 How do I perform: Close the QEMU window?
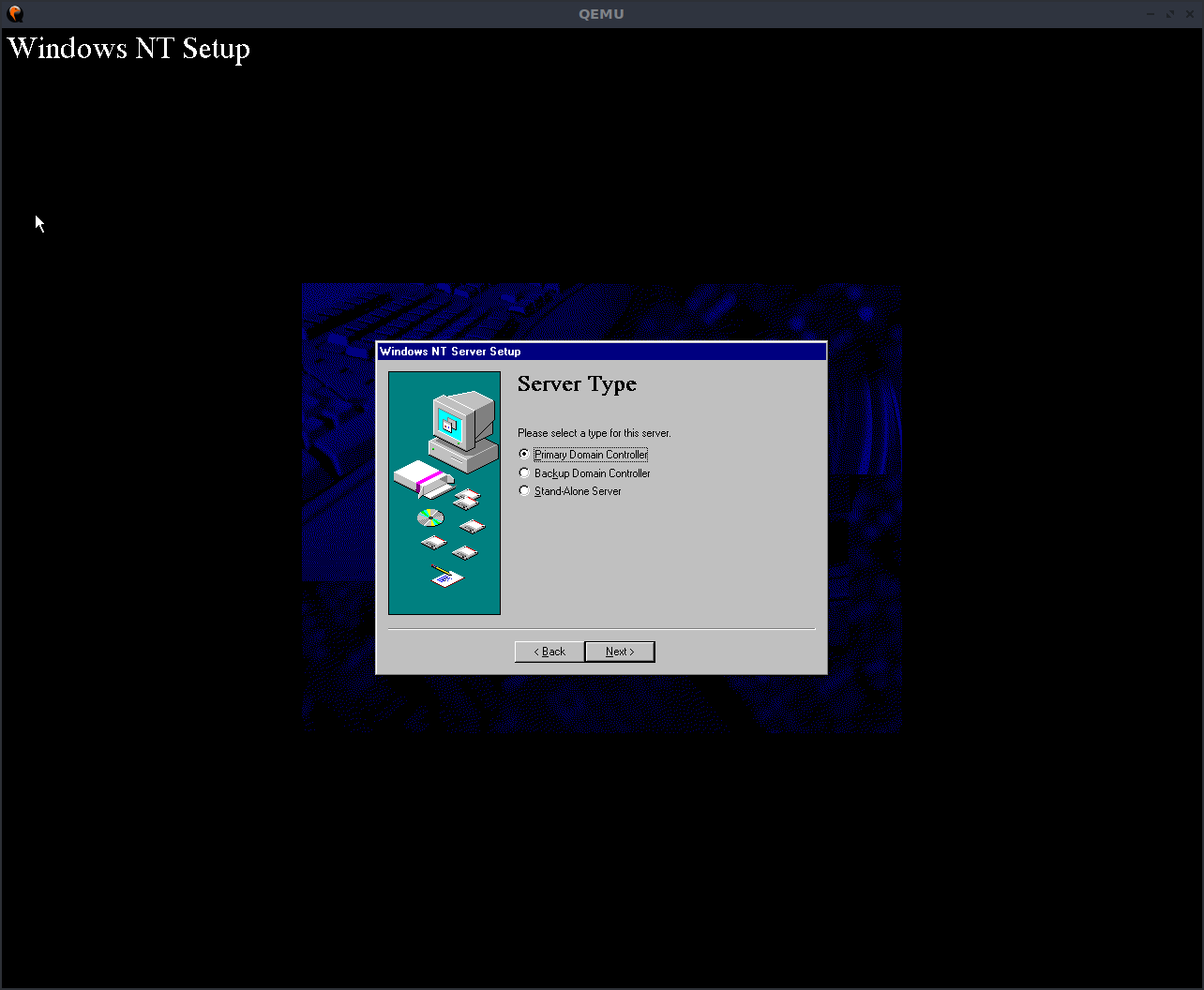pos(1189,14)
